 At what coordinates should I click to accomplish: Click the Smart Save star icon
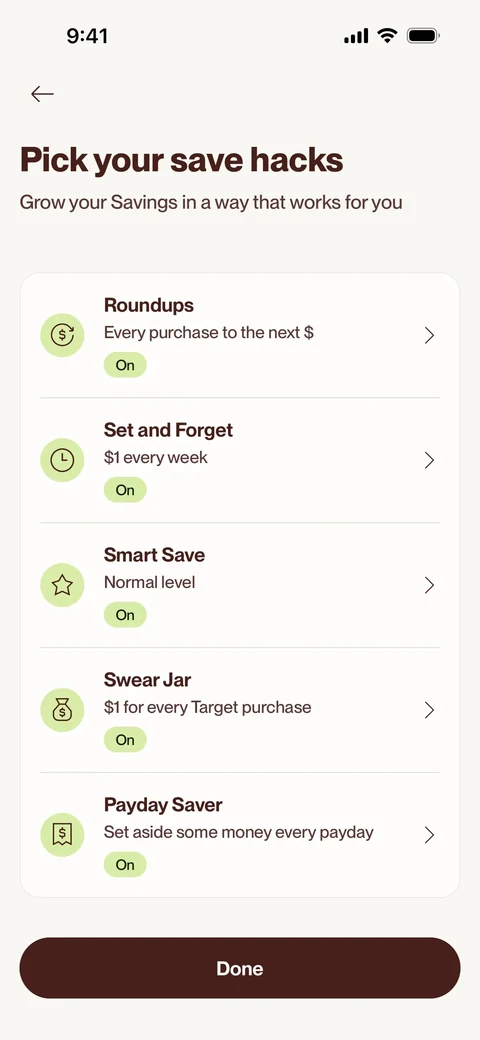62,585
